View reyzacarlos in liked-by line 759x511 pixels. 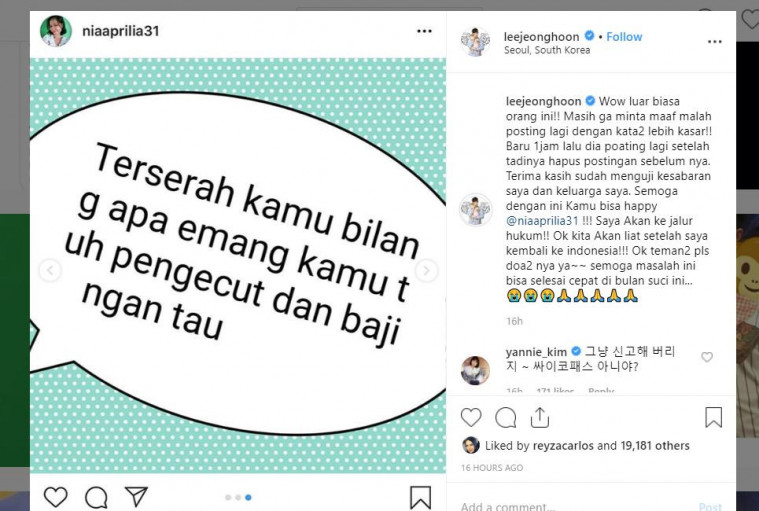pos(563,445)
